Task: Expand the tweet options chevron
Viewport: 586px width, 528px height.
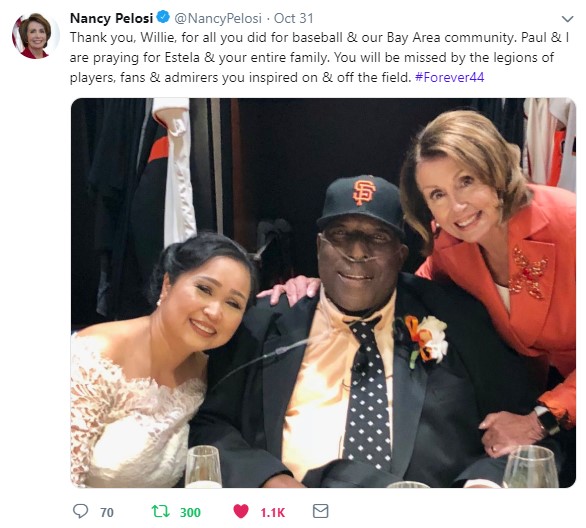Action: click(x=567, y=18)
